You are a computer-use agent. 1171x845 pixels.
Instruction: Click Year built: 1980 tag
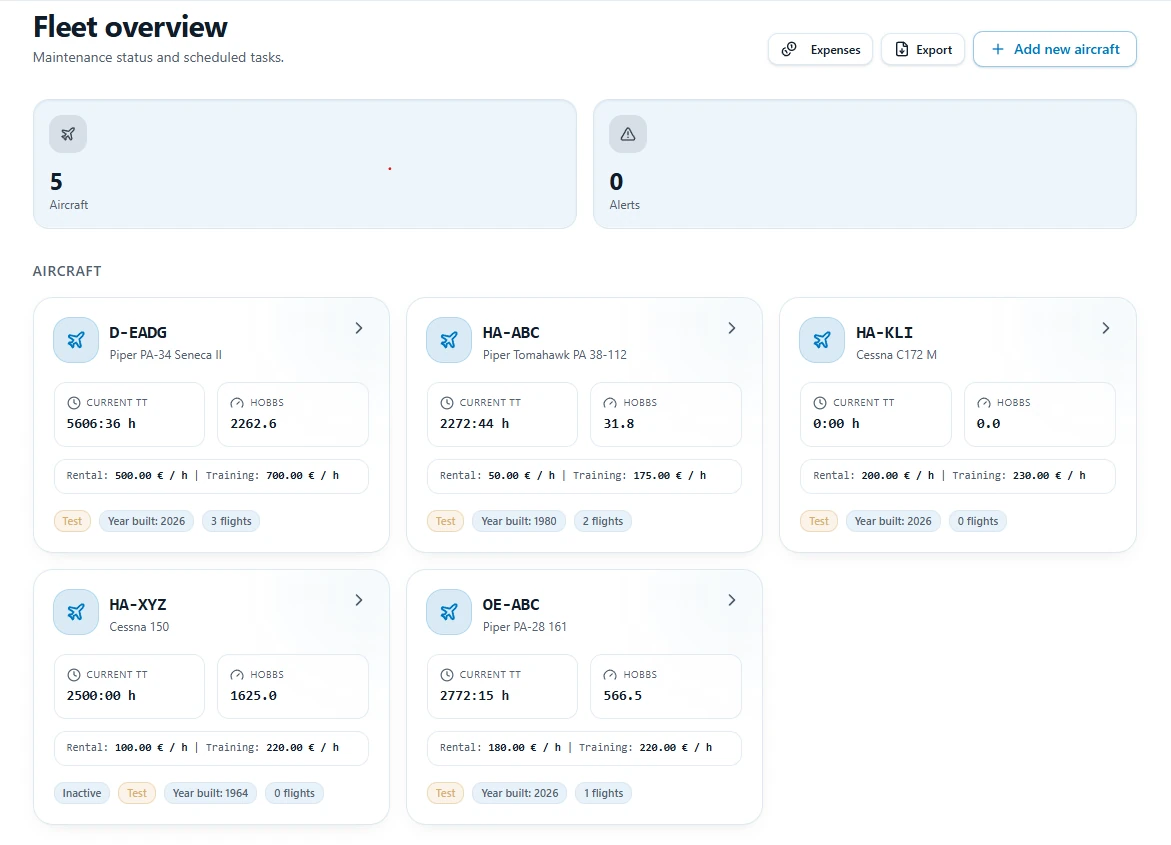pos(519,521)
